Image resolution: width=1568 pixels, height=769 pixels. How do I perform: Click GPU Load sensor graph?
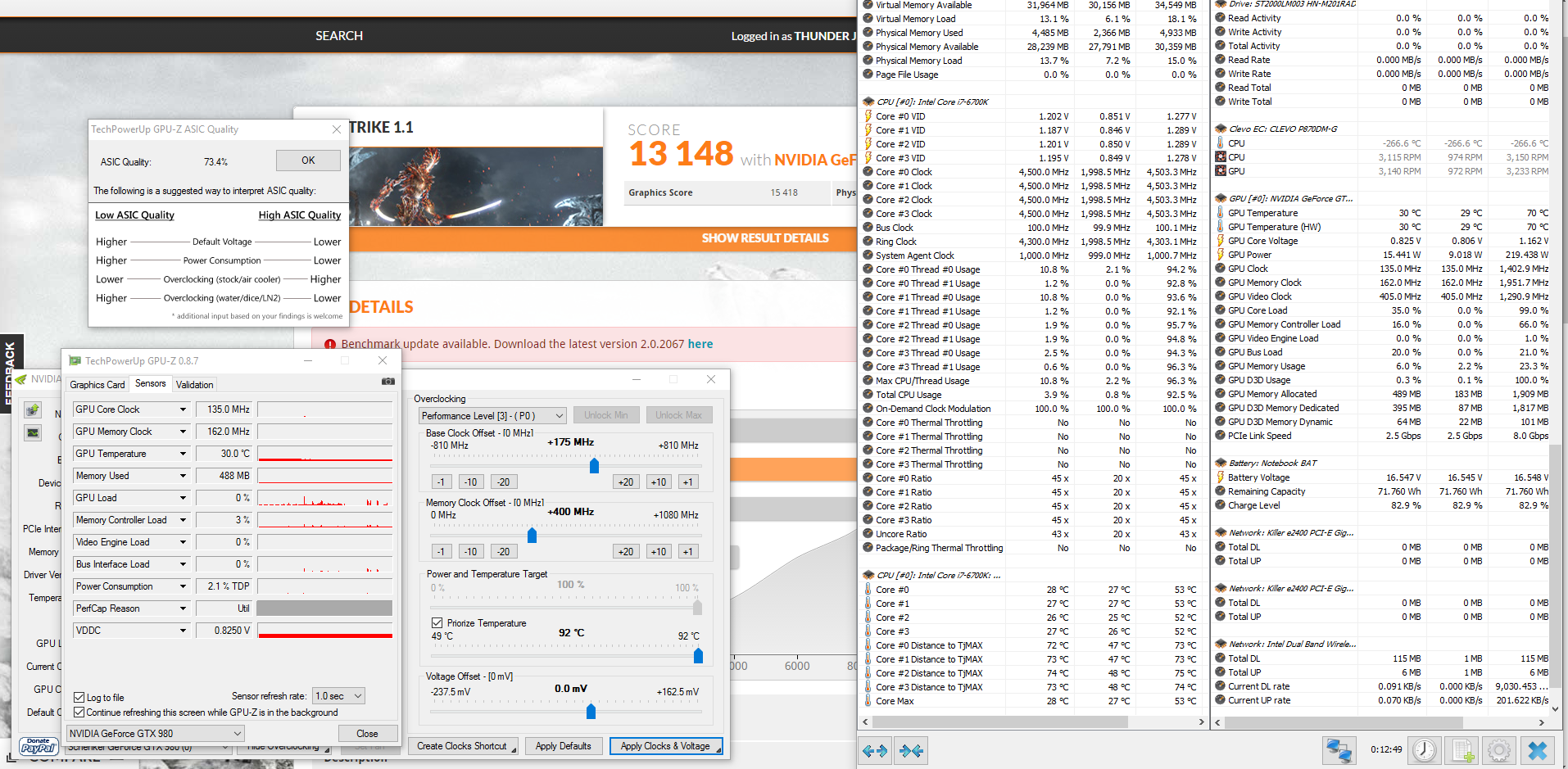click(x=325, y=498)
